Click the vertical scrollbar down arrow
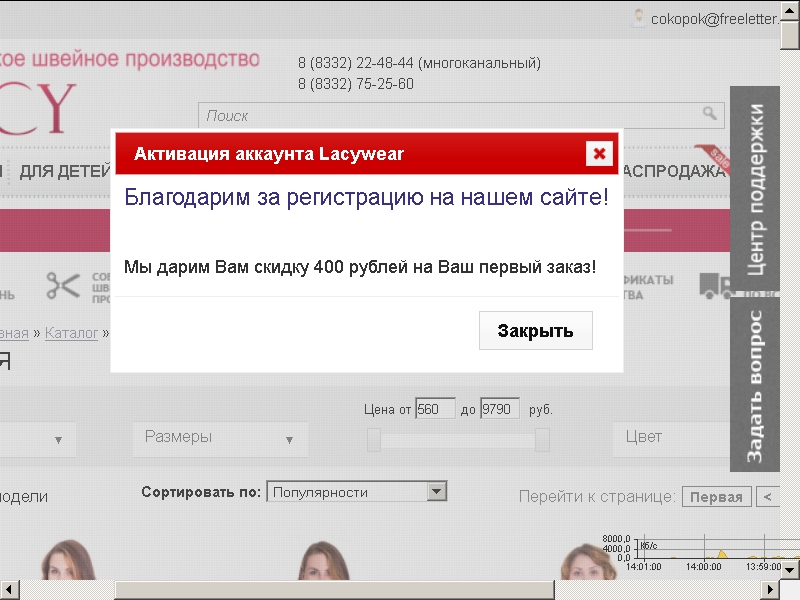This screenshot has height=600, width=800. tap(790, 570)
